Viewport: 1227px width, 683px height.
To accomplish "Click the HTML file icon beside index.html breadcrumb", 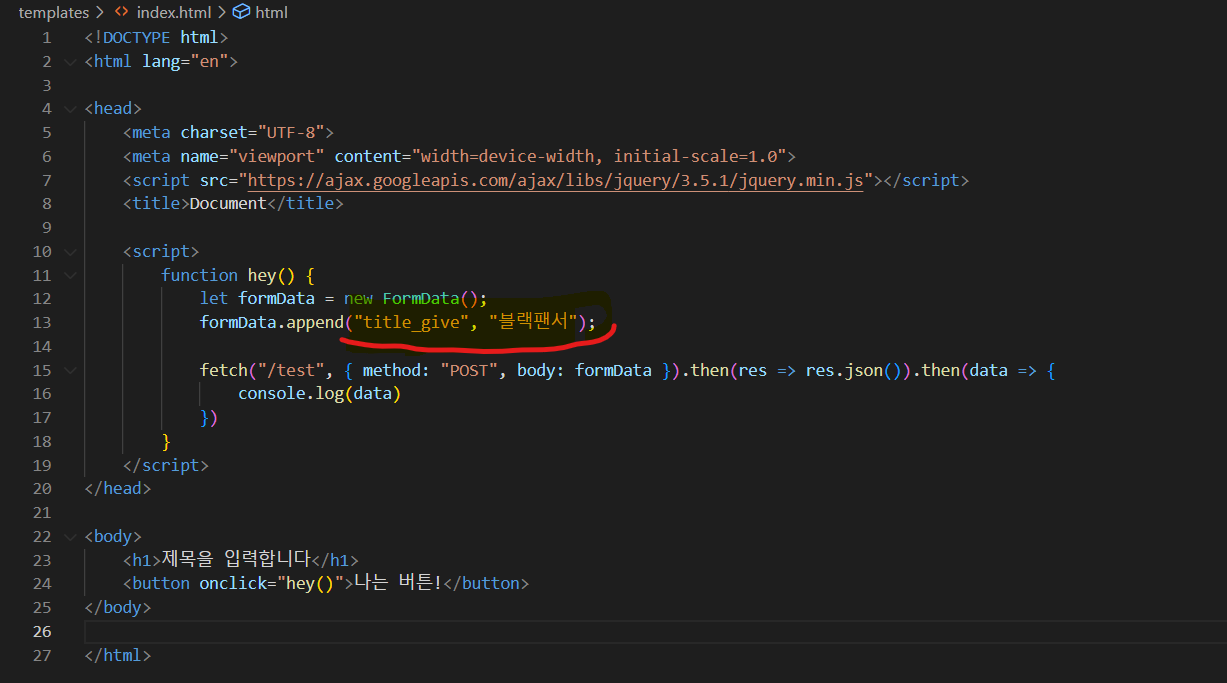I will pos(122,13).
